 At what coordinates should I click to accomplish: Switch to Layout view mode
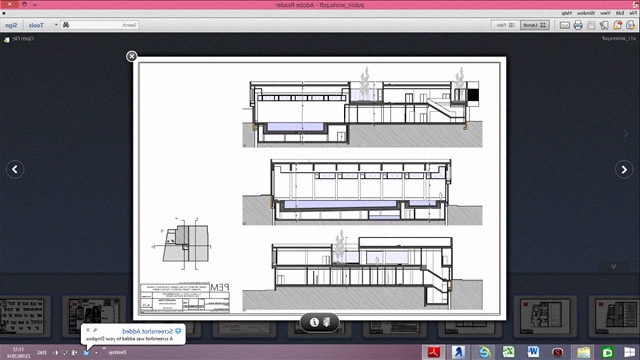[x=534, y=25]
